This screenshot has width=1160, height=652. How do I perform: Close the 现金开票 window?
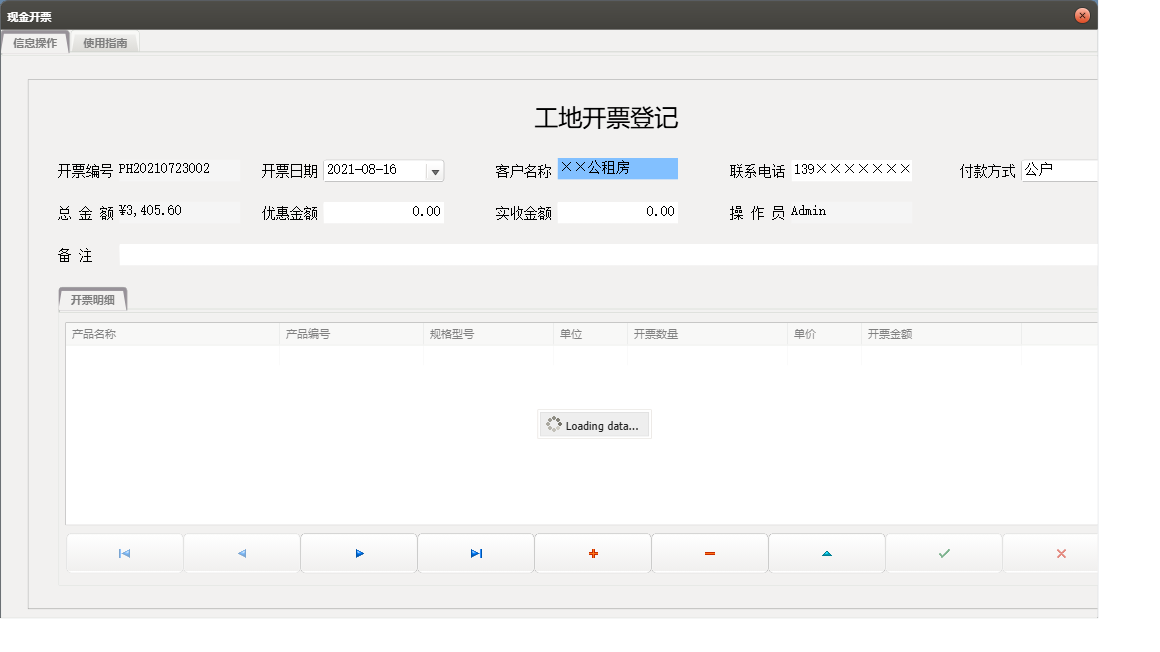(x=1082, y=14)
